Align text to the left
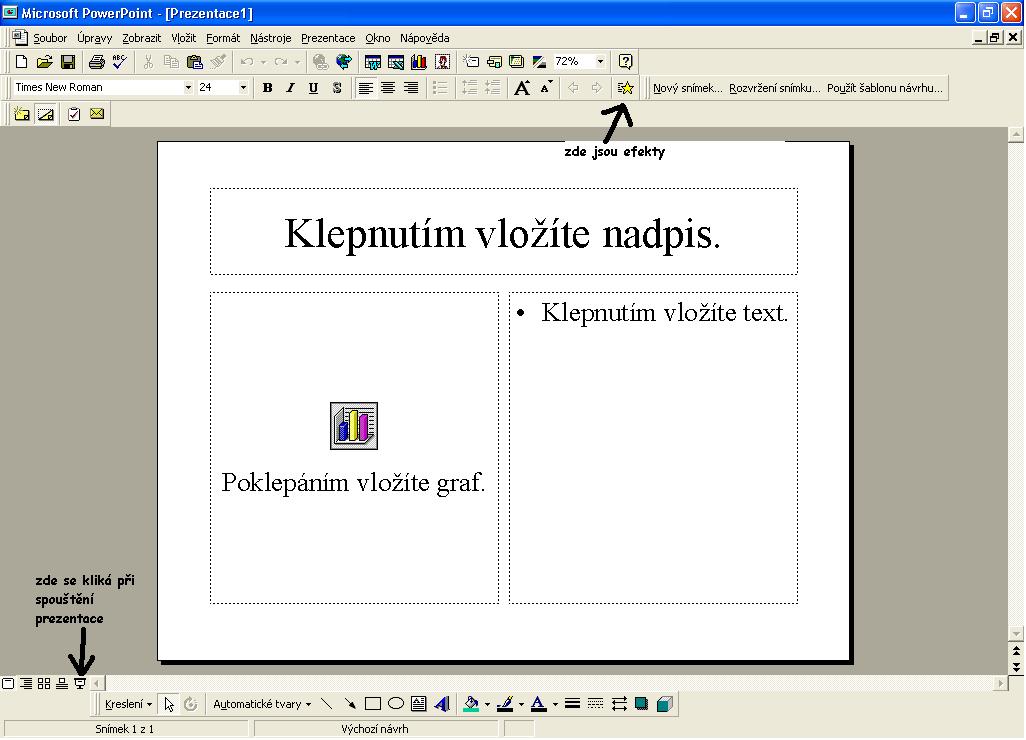 (x=365, y=88)
